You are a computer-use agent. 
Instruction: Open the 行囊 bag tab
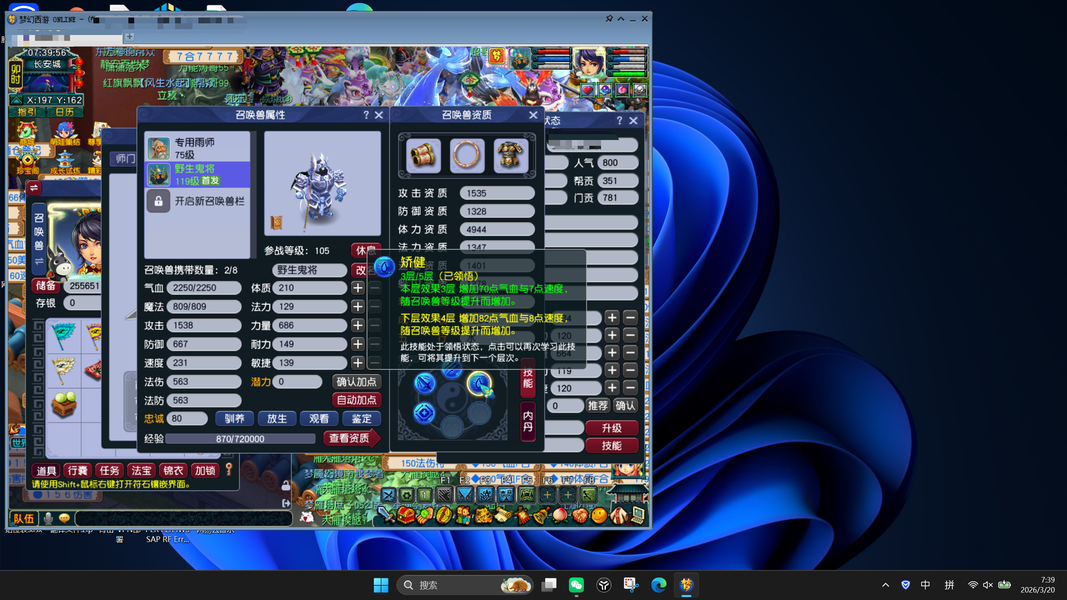[x=78, y=470]
